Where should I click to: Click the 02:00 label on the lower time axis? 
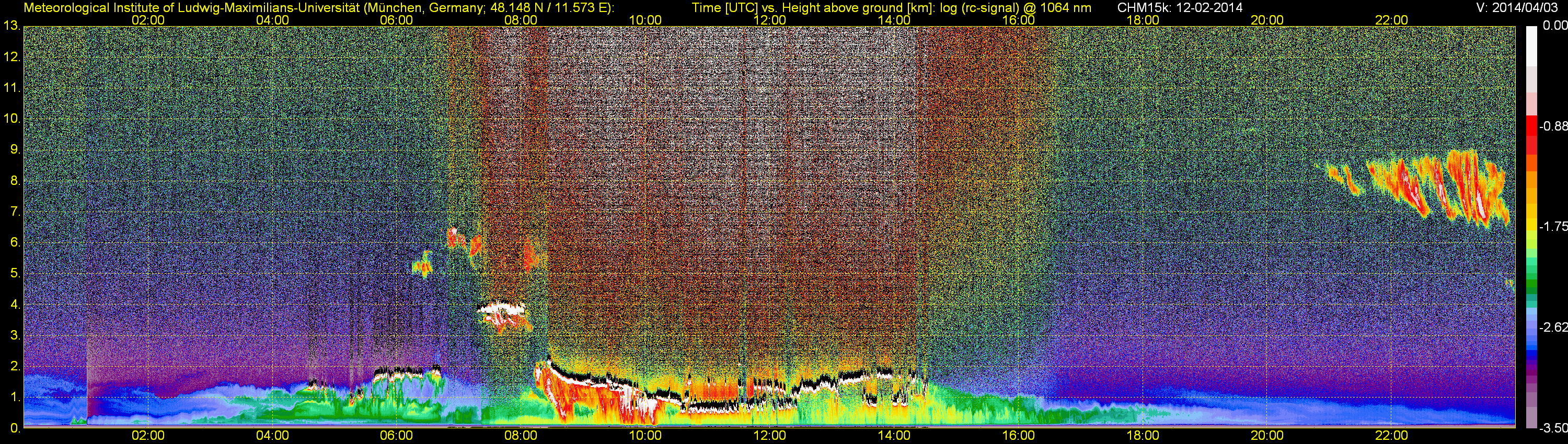pos(148,436)
